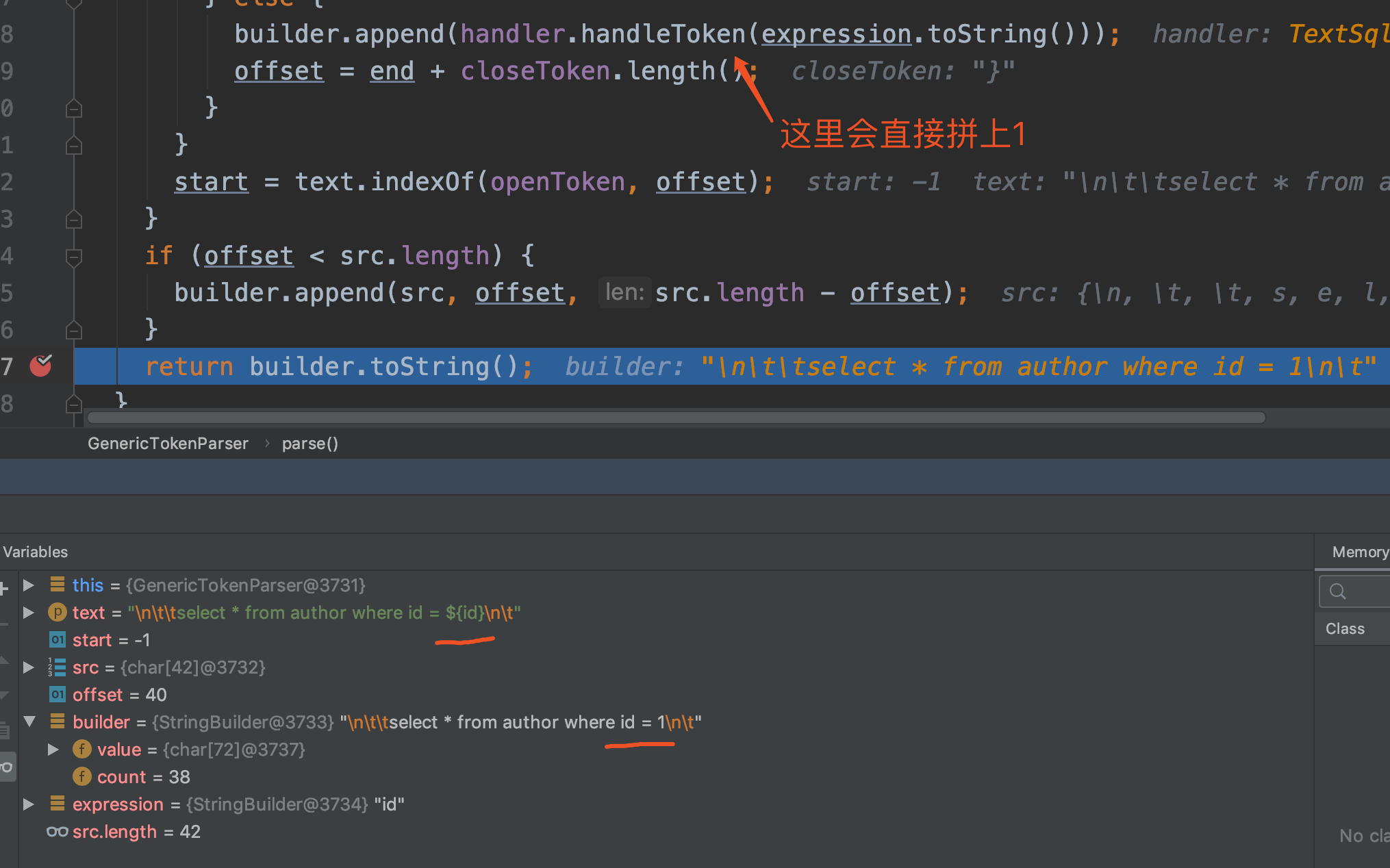Click the memory search field

1363,591
